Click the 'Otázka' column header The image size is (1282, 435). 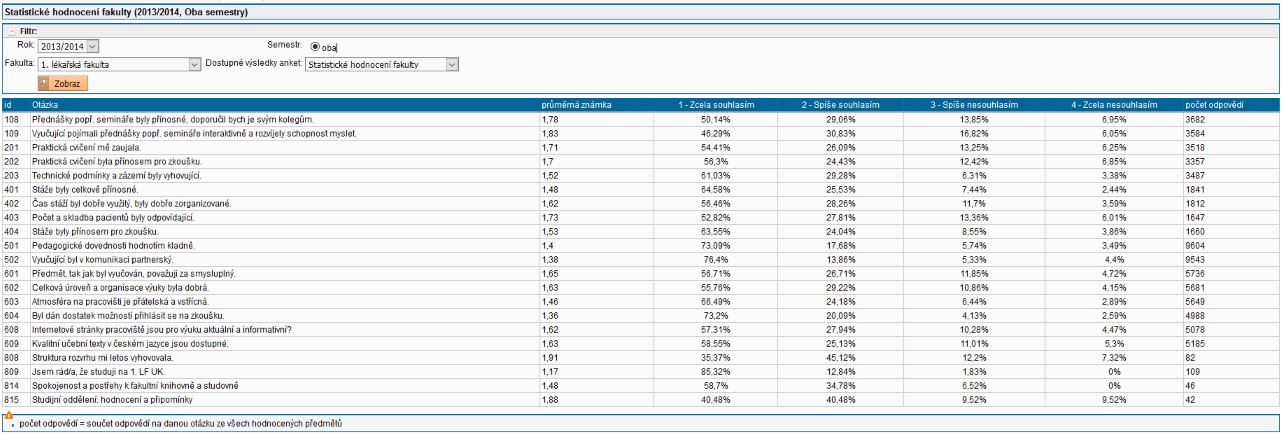point(46,105)
